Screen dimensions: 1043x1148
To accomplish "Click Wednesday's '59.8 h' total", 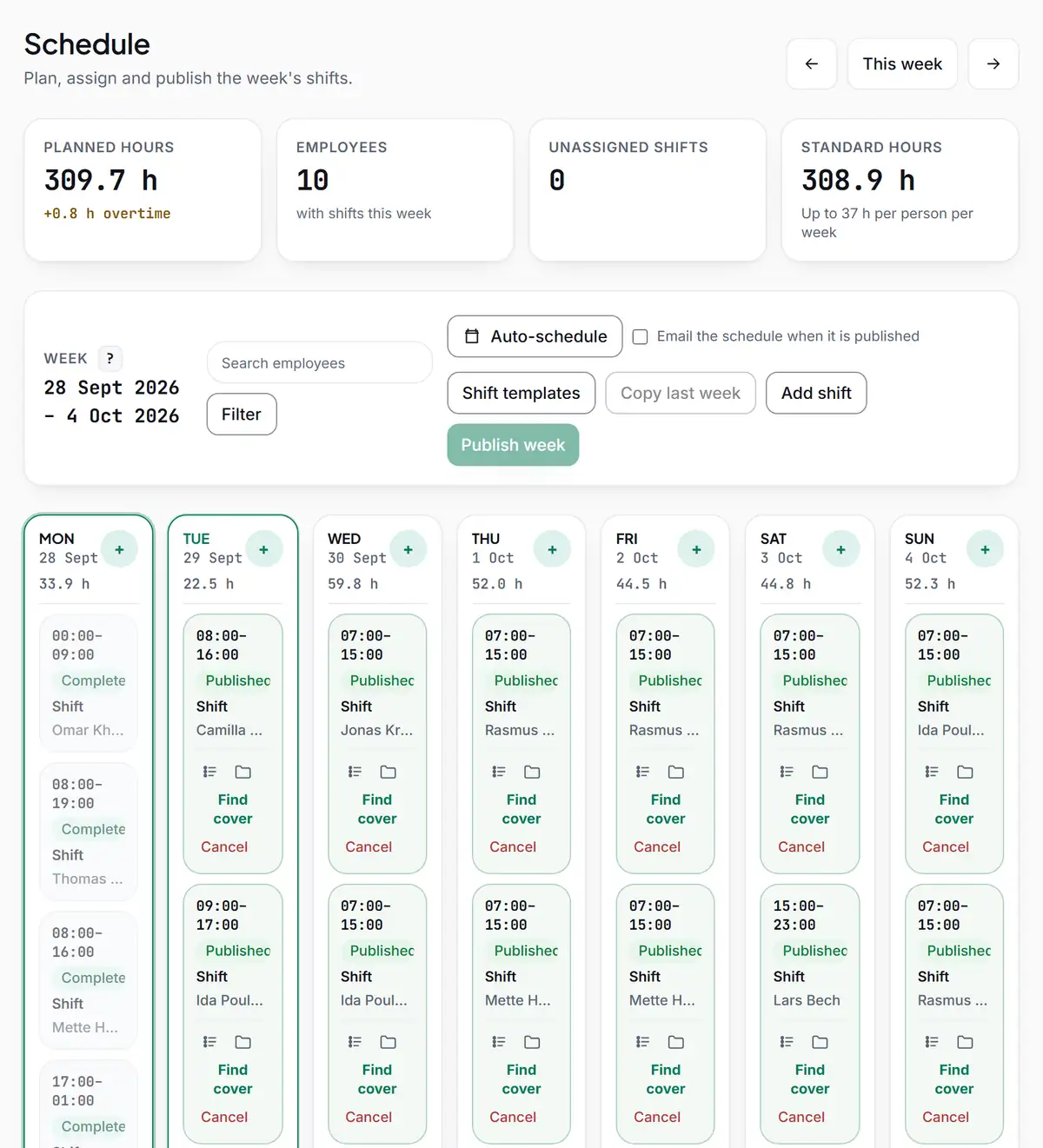I will [x=353, y=584].
